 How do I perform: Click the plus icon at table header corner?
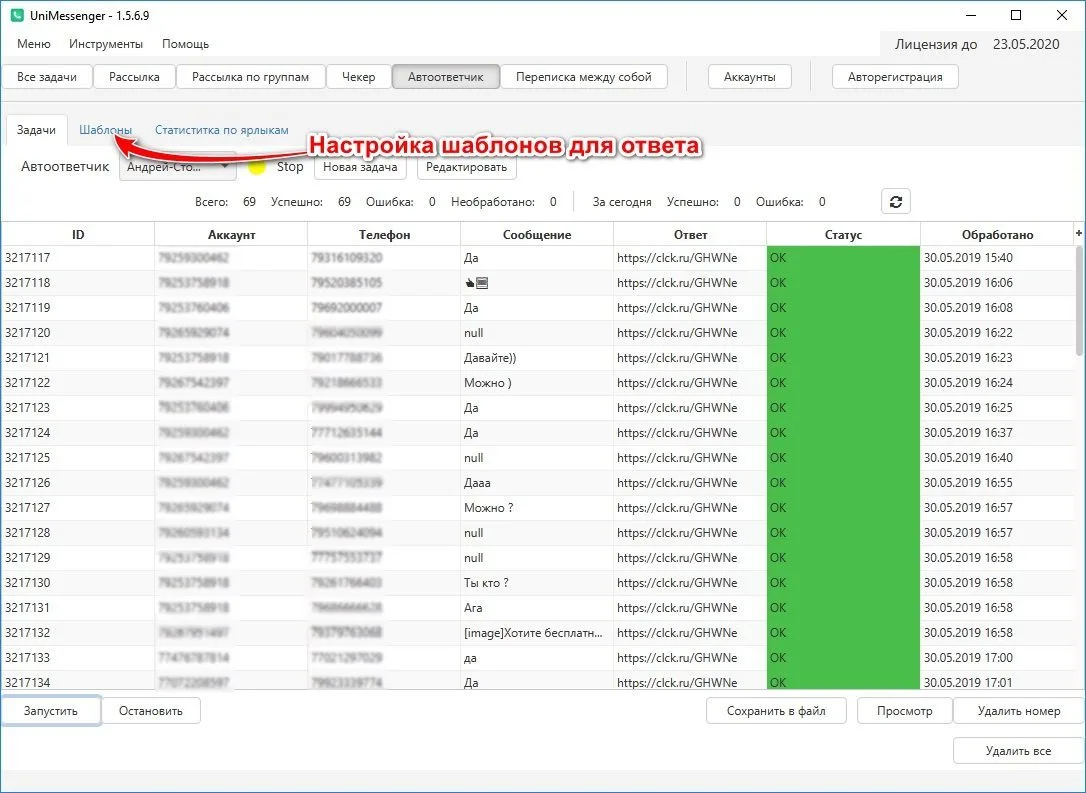(x=1078, y=233)
